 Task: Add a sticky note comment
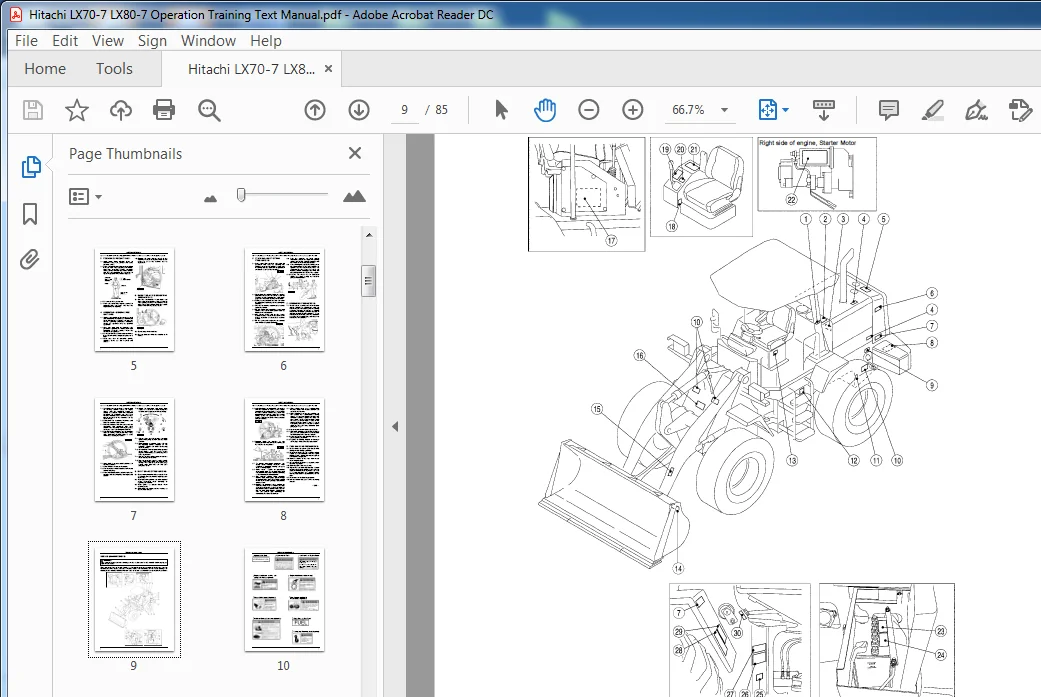888,110
